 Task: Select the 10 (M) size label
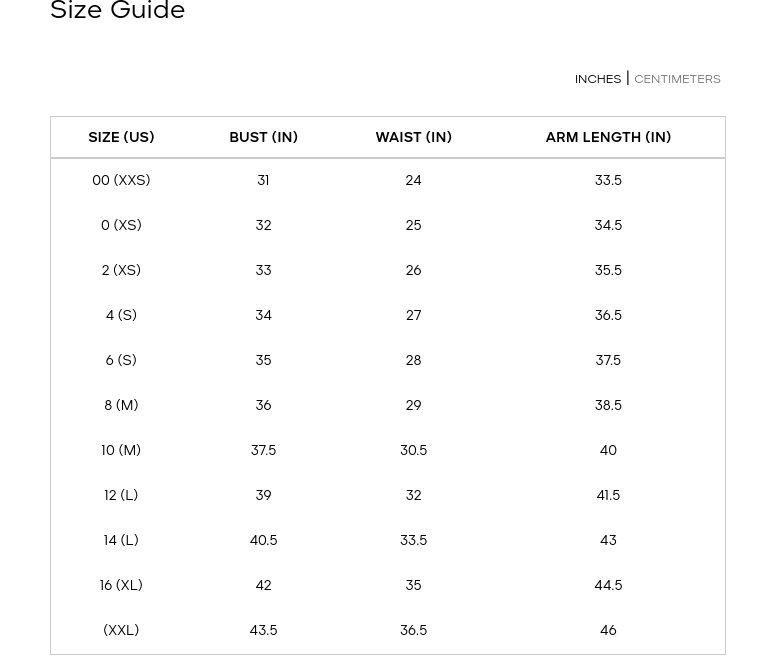(121, 450)
